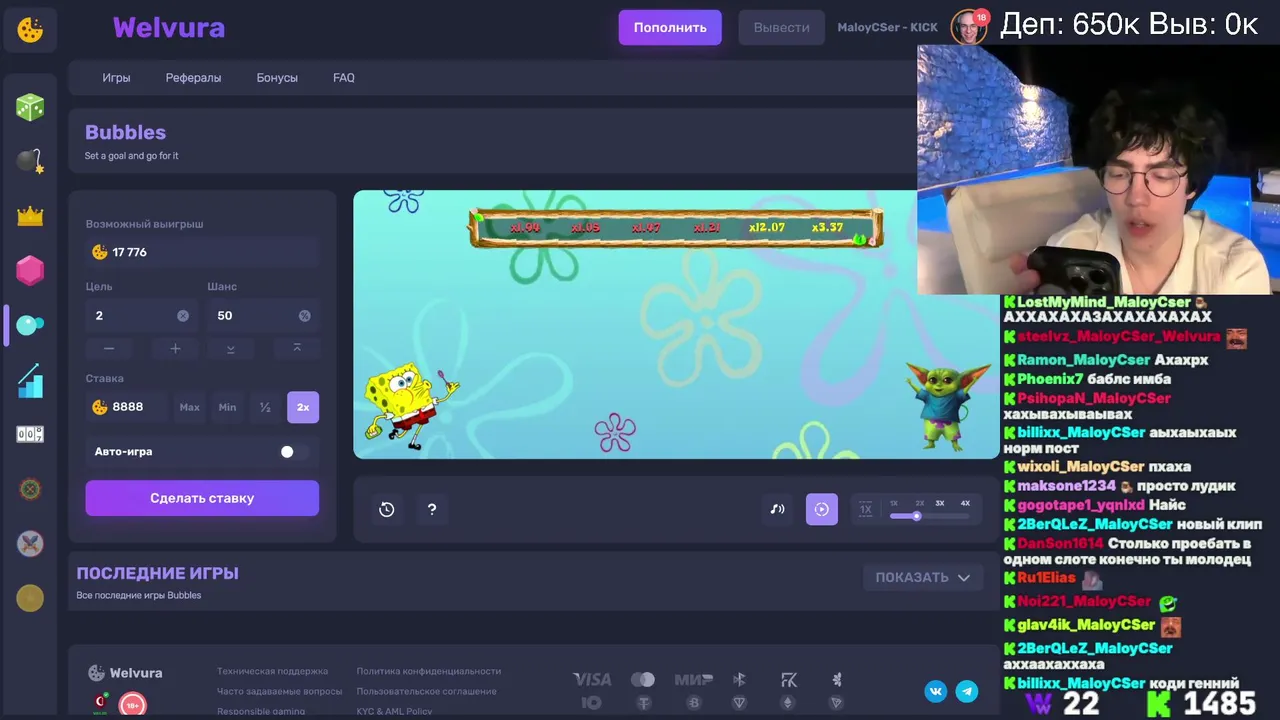This screenshot has height=720, width=1280.
Task: Set the bet to Max
Action: (x=189, y=407)
